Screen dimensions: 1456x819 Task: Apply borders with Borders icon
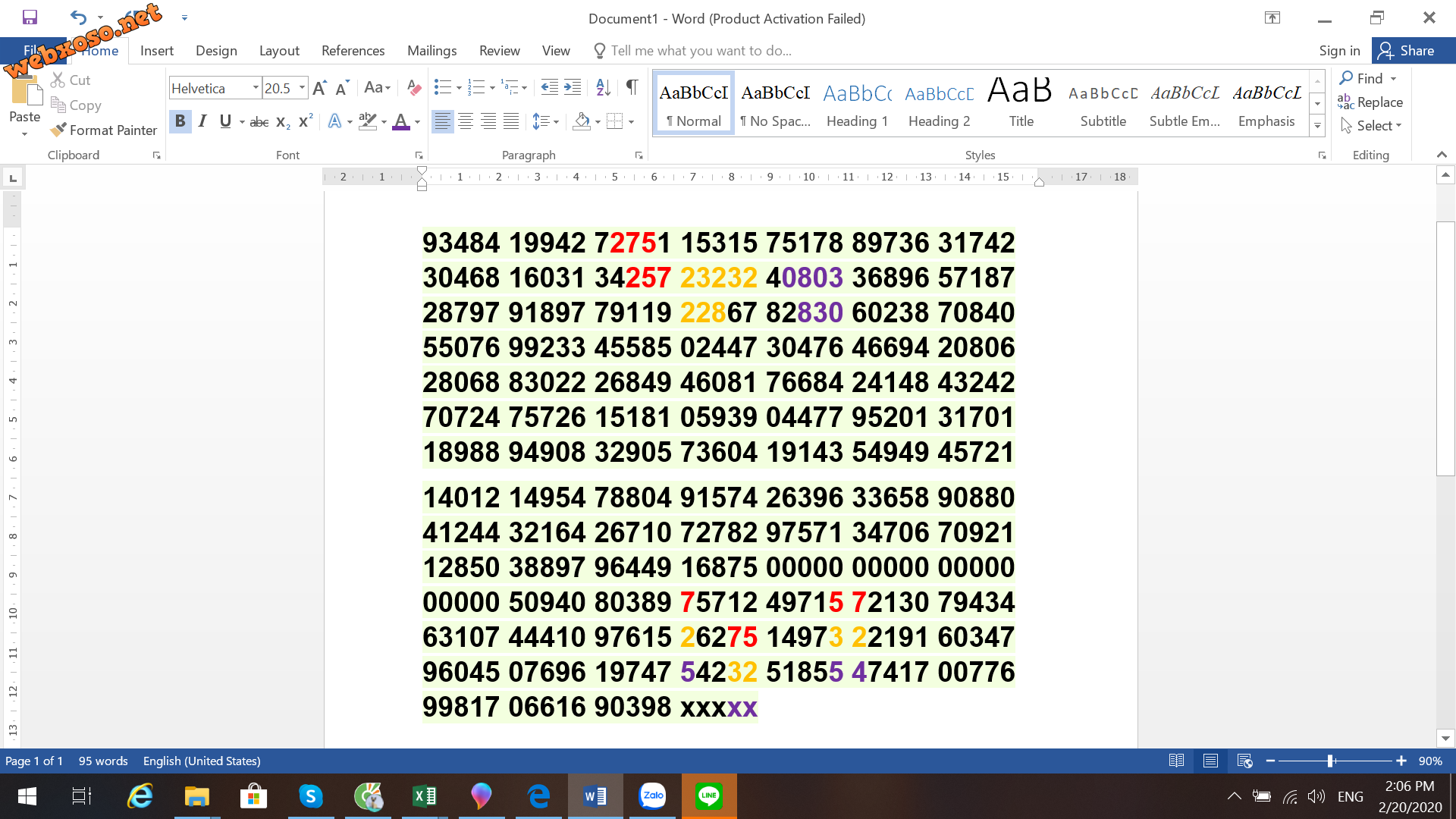[615, 121]
